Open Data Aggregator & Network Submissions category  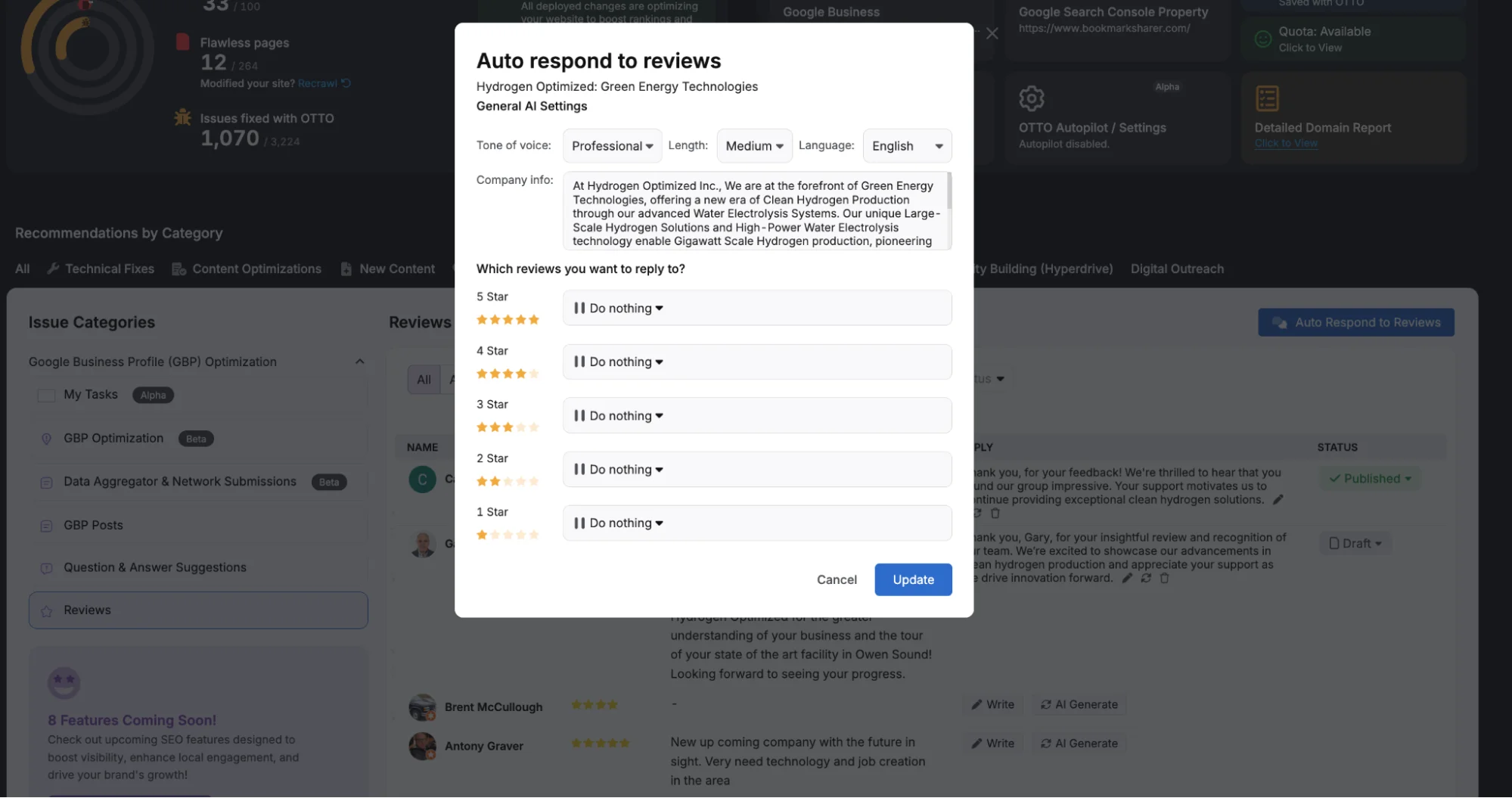tap(180, 481)
